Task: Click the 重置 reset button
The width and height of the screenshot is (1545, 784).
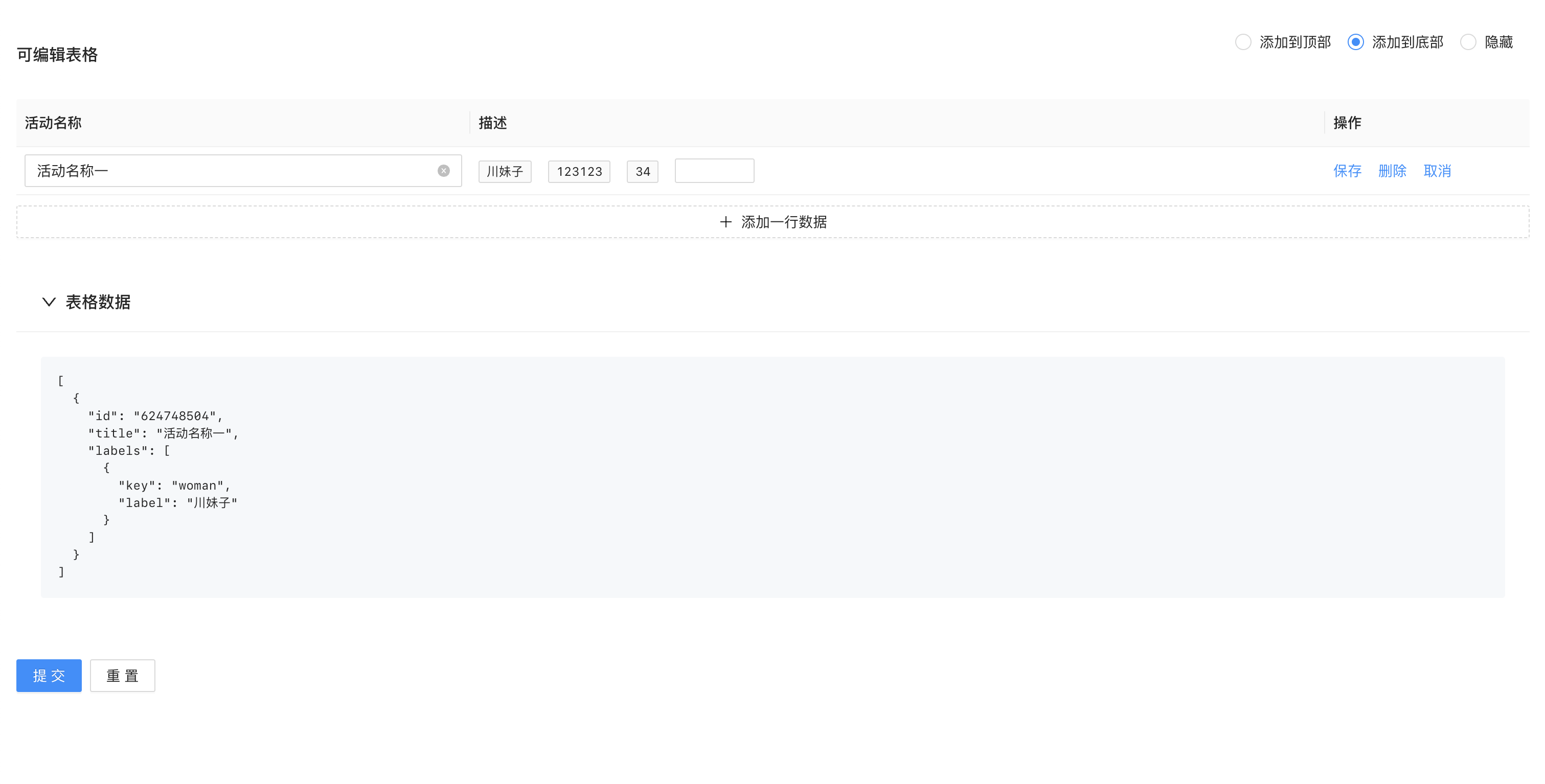Action: 122,676
